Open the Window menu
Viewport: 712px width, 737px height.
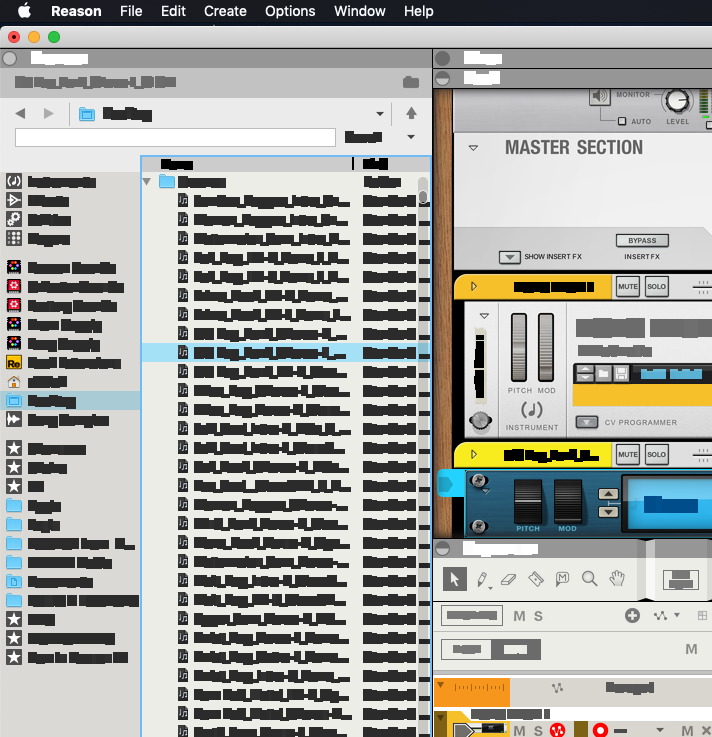(360, 11)
